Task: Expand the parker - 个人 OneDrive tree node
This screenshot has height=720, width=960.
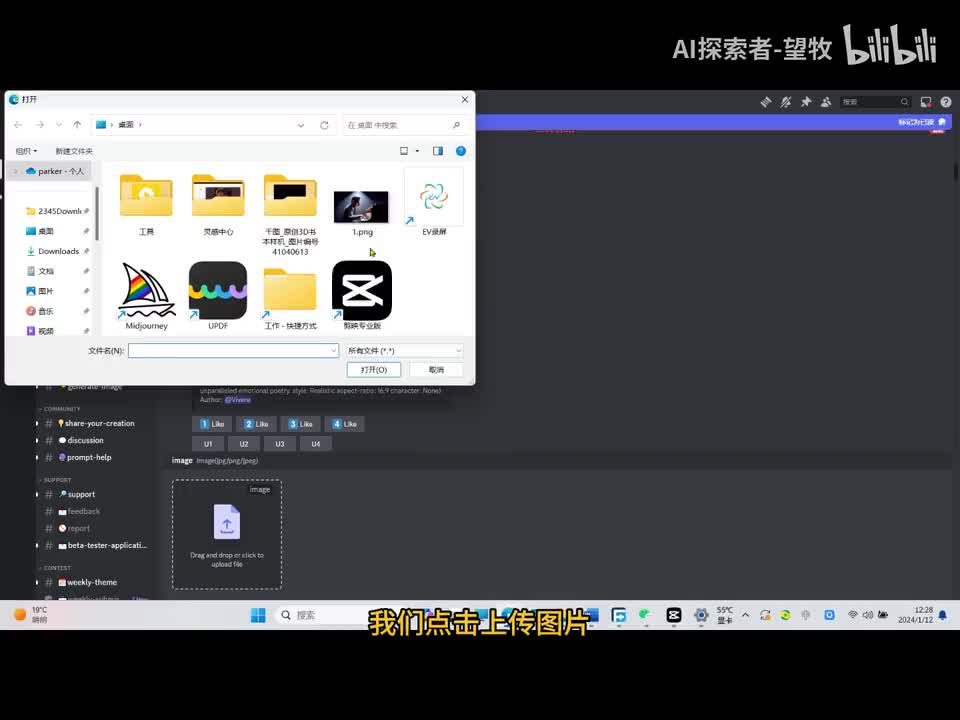Action: [15, 171]
